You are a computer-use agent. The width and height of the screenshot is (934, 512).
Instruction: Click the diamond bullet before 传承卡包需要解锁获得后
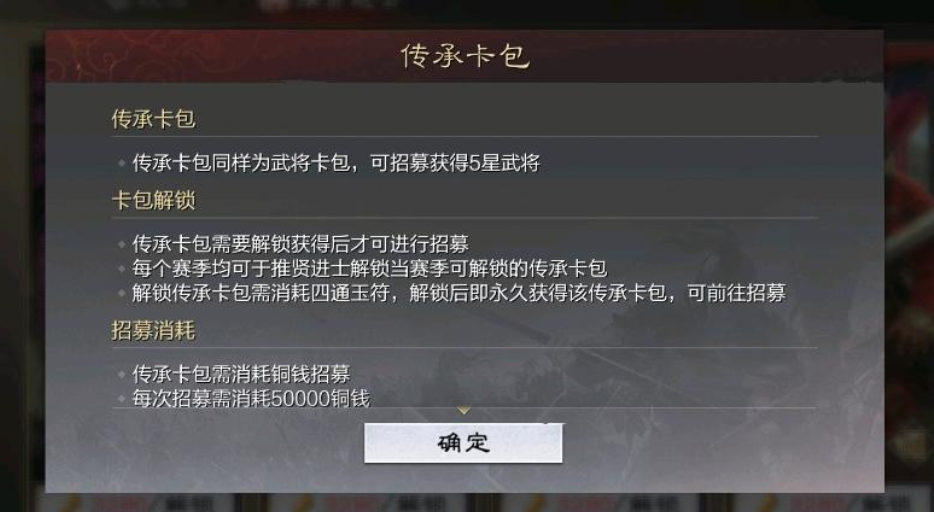click(x=122, y=243)
